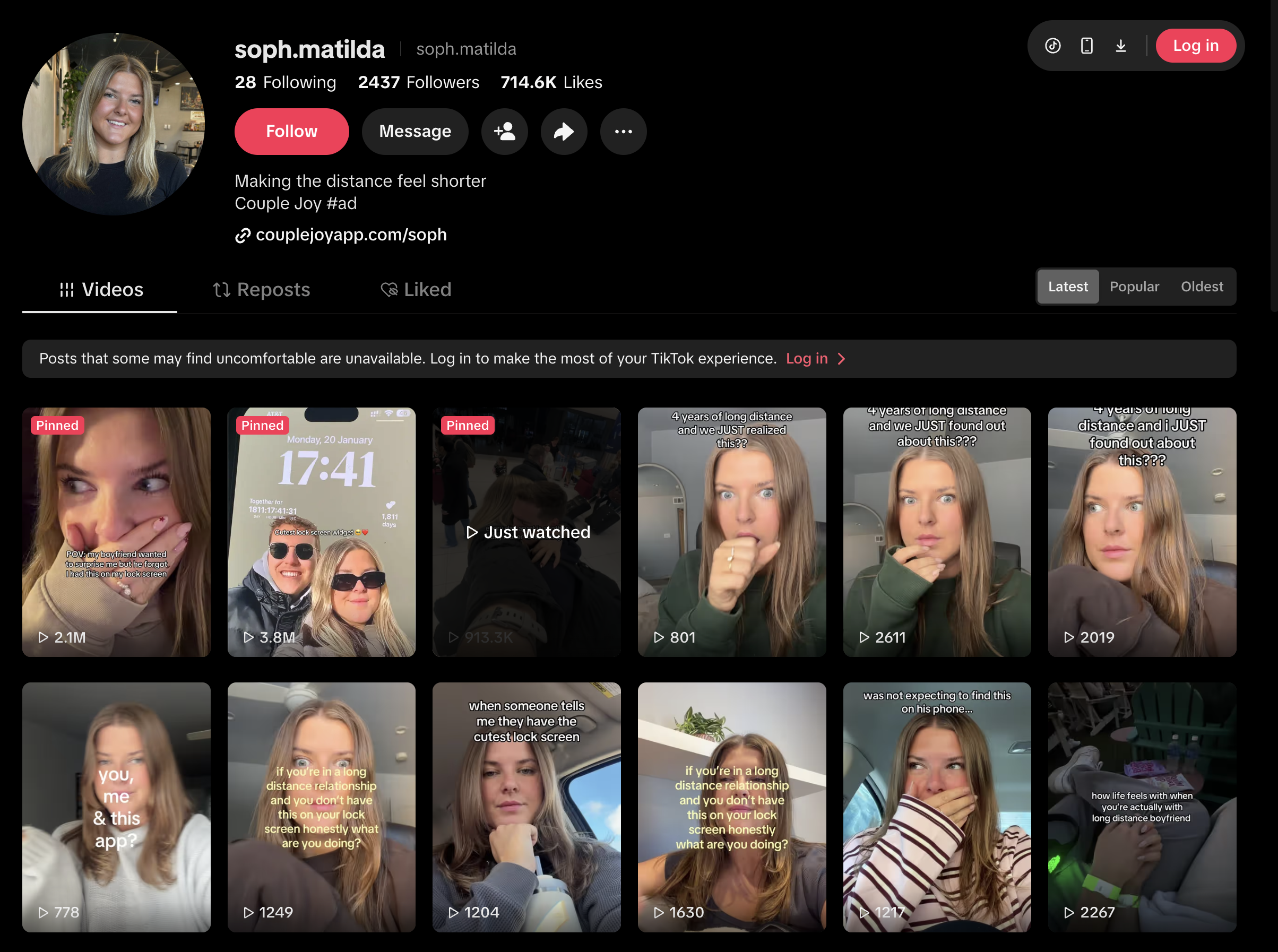Open the 'cutest lock screen' video with 1204 views
Viewport: 1278px width, 952px height.
pos(526,807)
